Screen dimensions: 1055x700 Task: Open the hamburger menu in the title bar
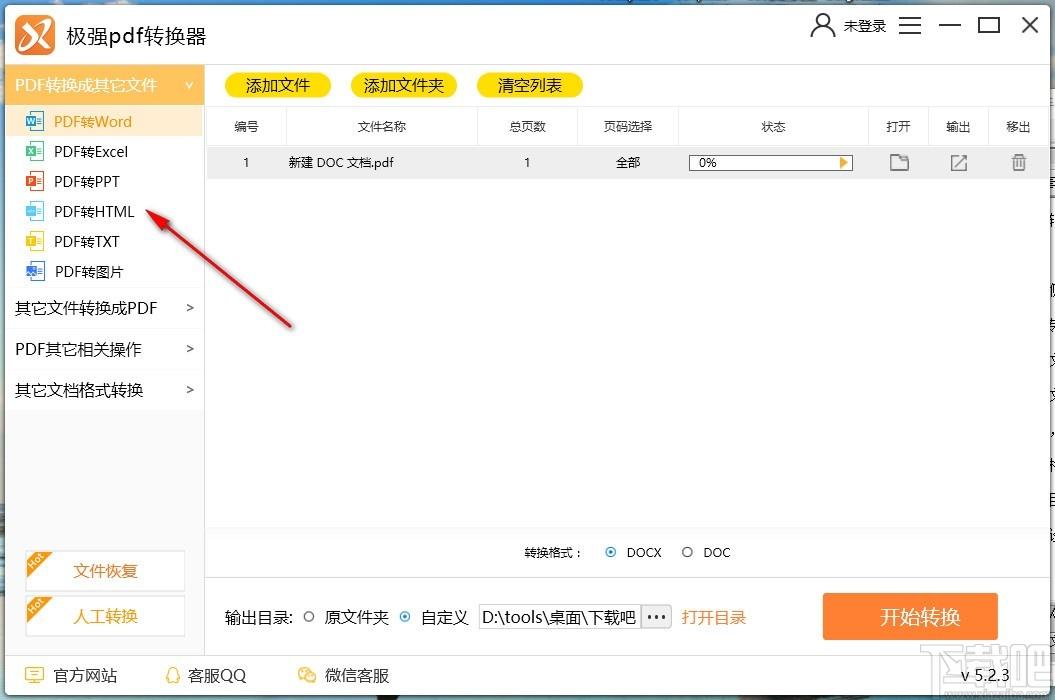(x=910, y=26)
